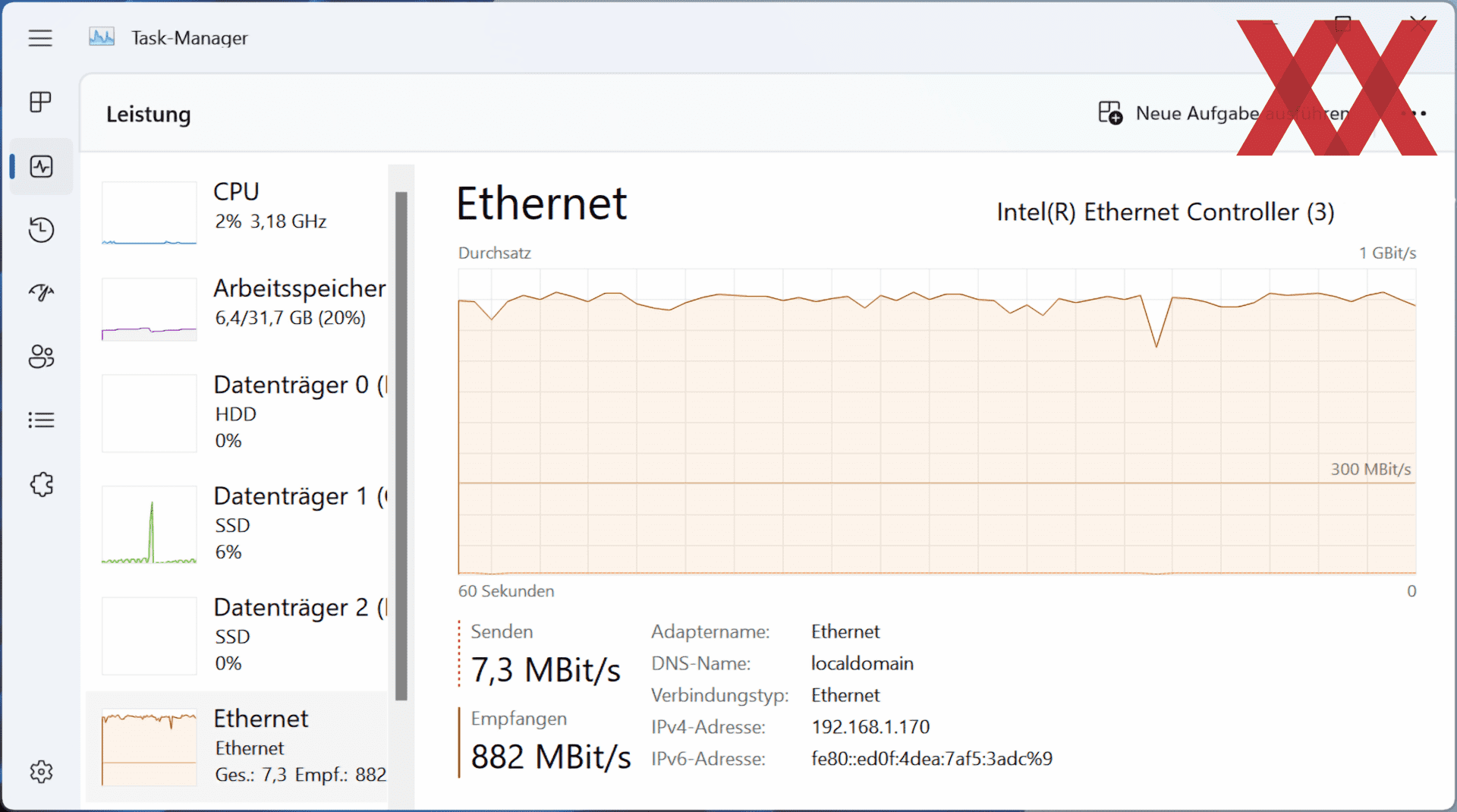Open the App history page icon
Image resolution: width=1457 pixels, height=812 pixels.
point(41,229)
